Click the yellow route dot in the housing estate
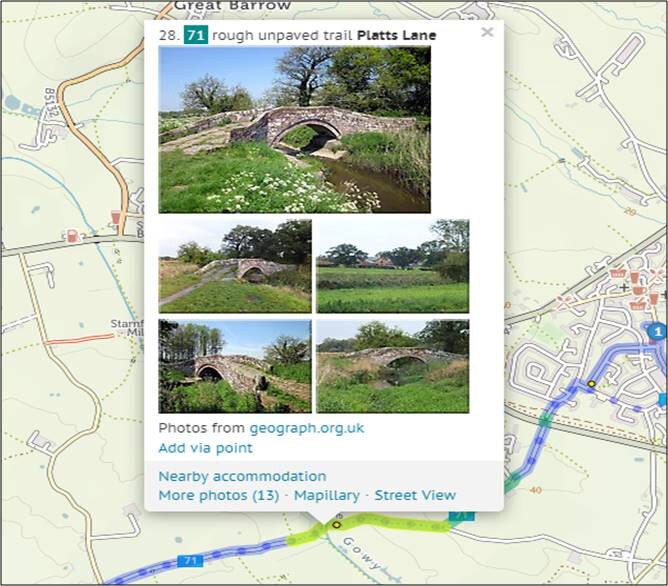This screenshot has height=586, width=668. (591, 383)
